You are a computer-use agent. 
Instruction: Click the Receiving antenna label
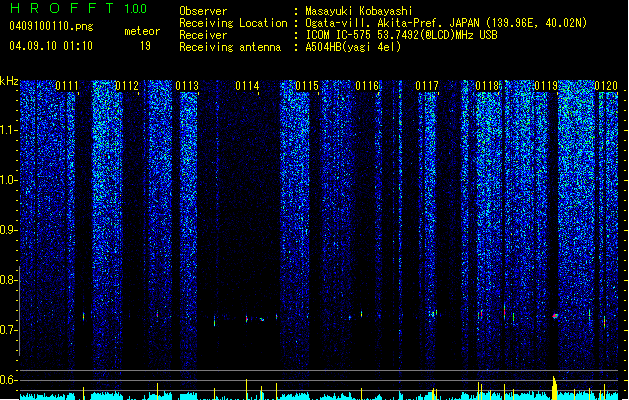pyautogui.click(x=230, y=47)
